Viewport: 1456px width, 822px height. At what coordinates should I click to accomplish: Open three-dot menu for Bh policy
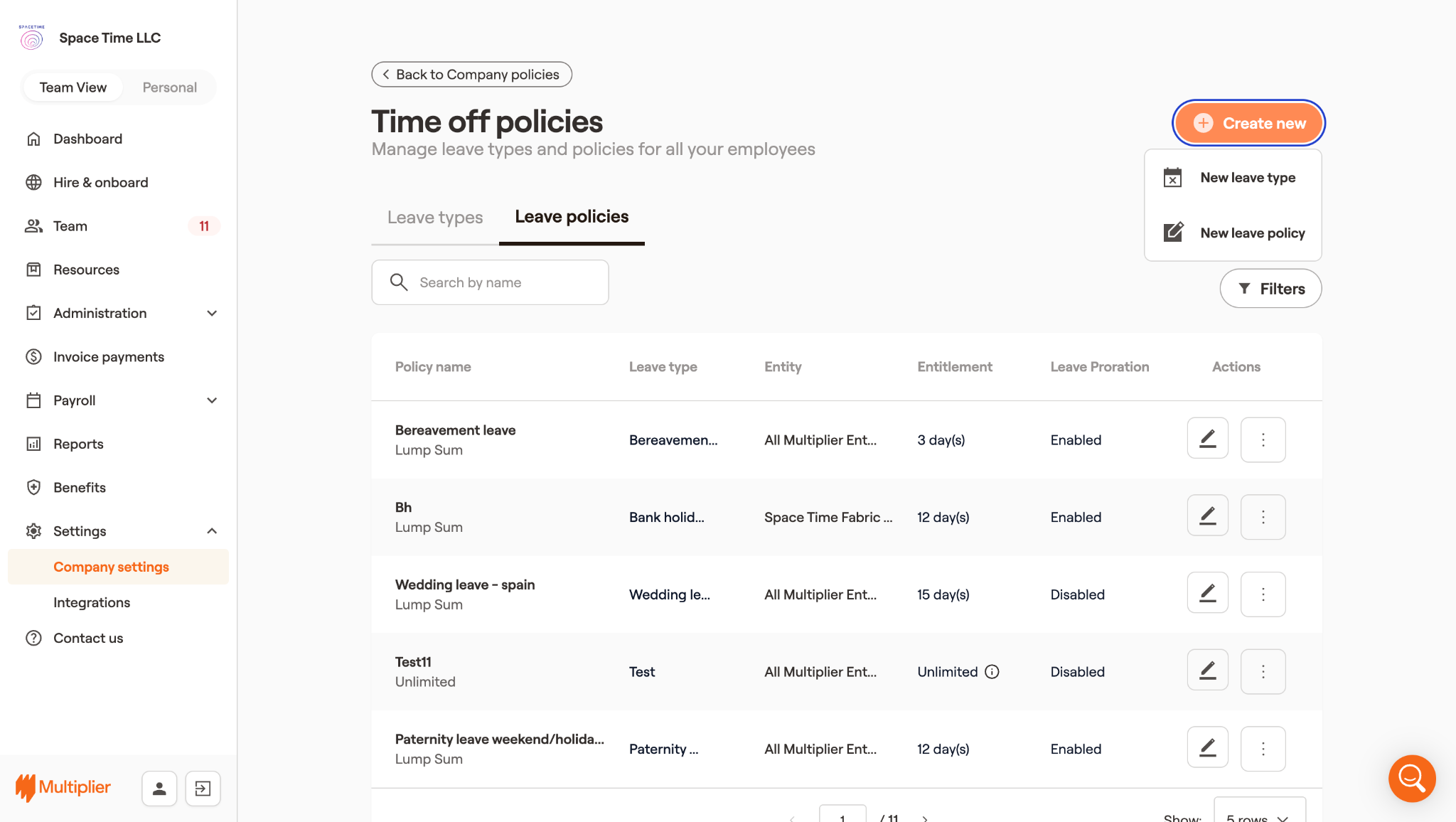(1263, 517)
